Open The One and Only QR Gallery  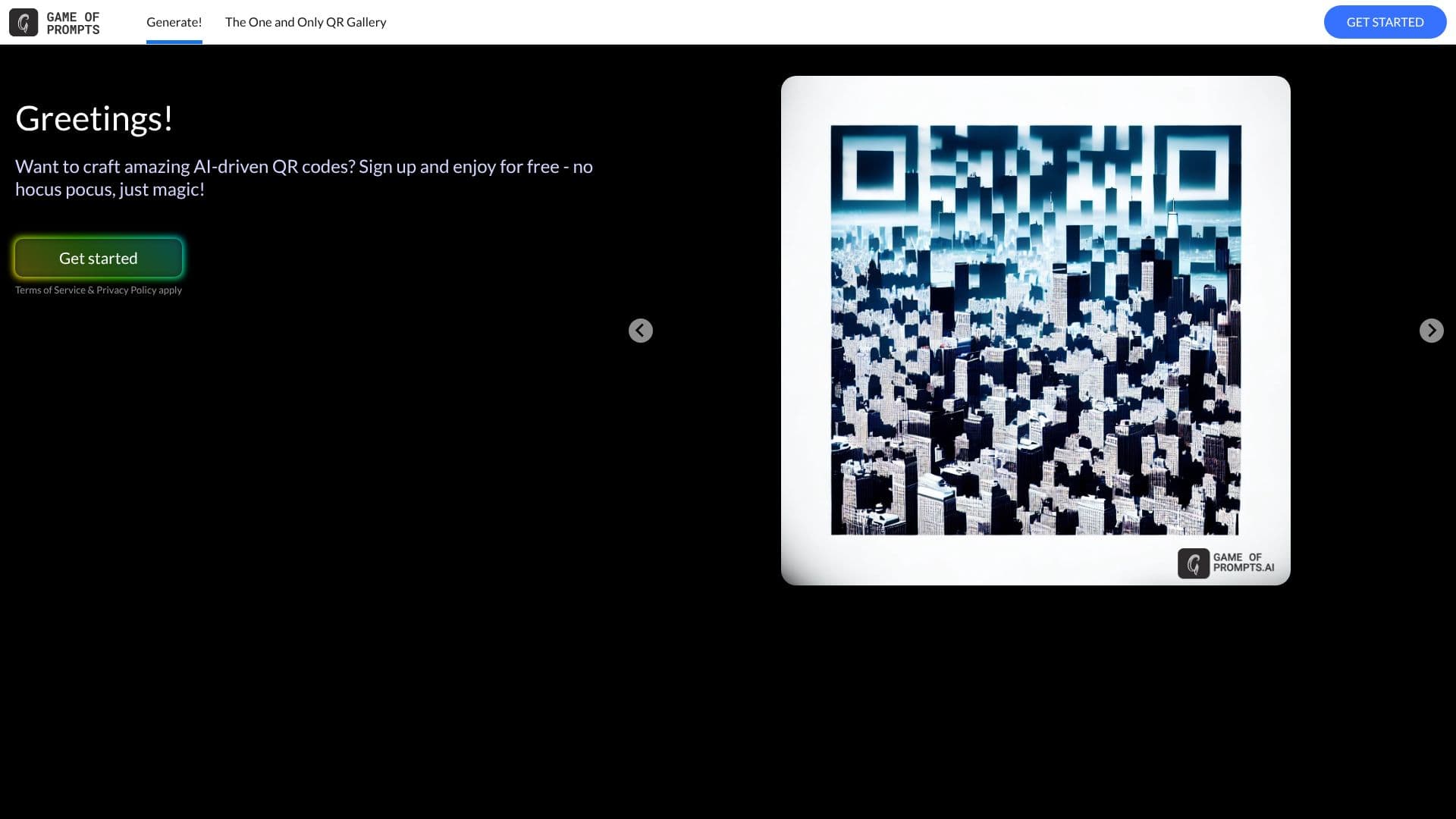306,22
